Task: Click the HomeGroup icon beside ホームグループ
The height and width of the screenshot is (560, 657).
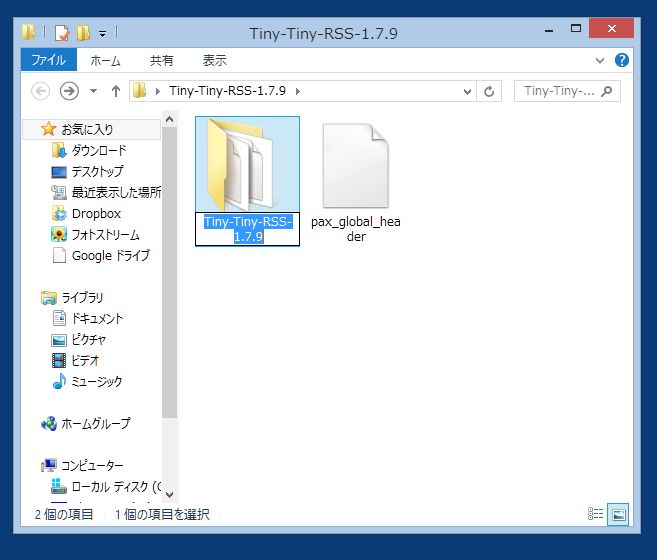Action: pyautogui.click(x=49, y=423)
